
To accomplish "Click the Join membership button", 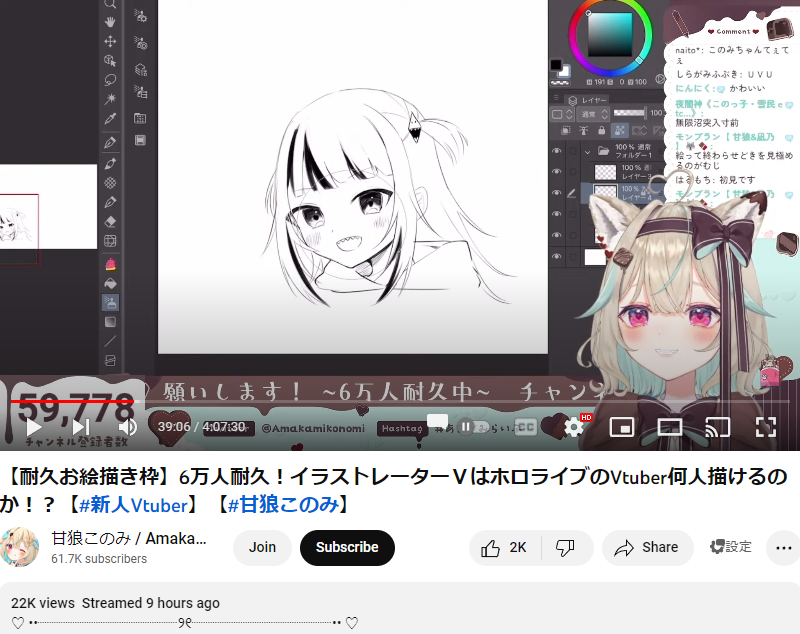I will [x=262, y=547].
